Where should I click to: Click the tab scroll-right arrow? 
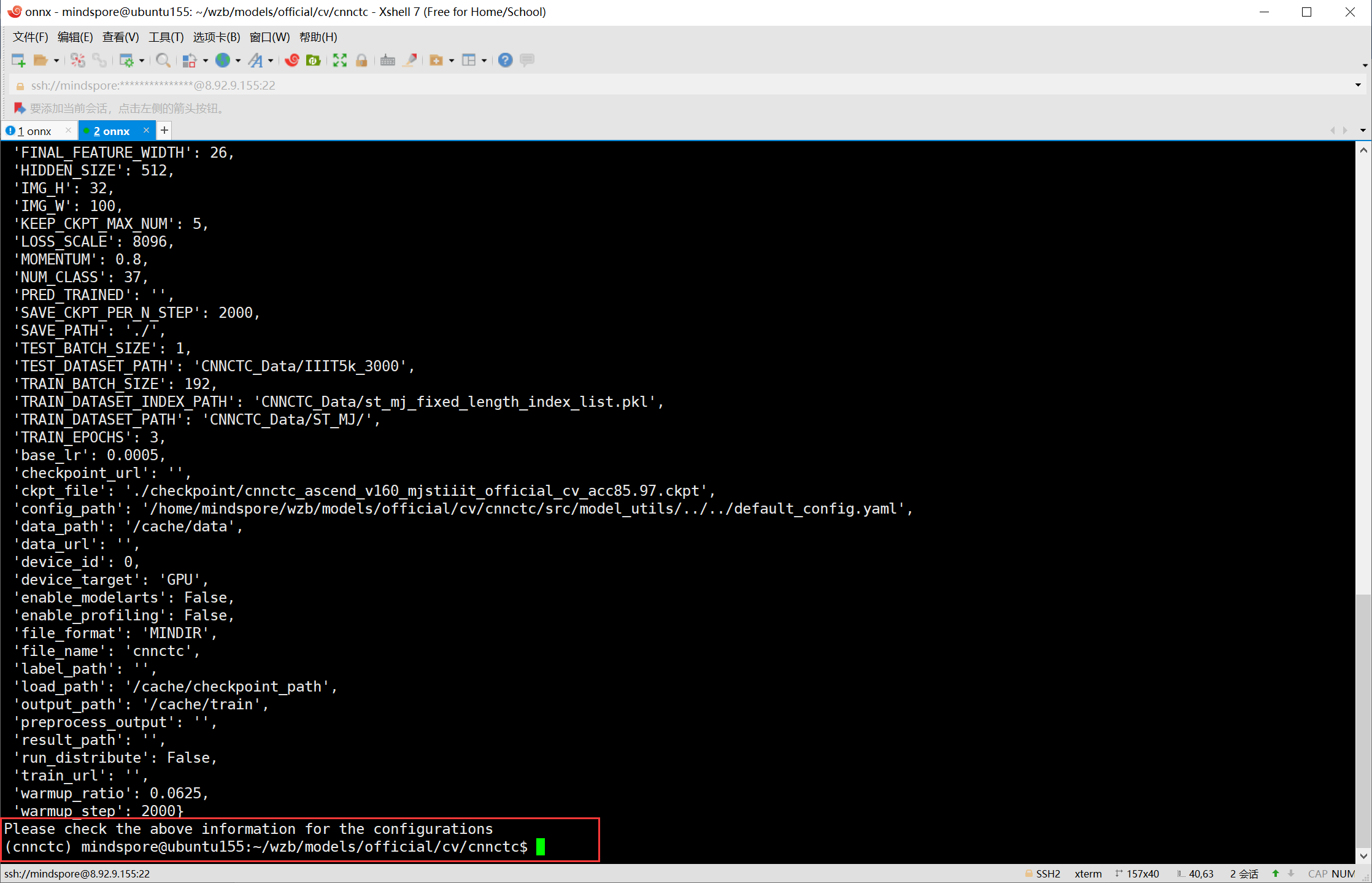pos(1345,131)
